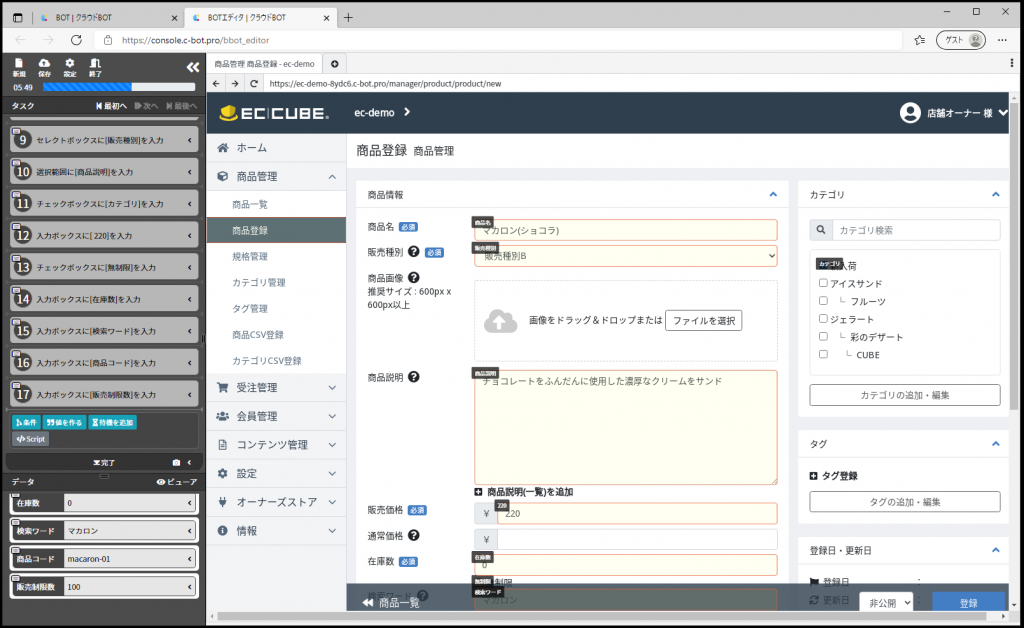Screen dimensions: 1024x628
Task: Click the Script button in task panel
Action: point(31,439)
